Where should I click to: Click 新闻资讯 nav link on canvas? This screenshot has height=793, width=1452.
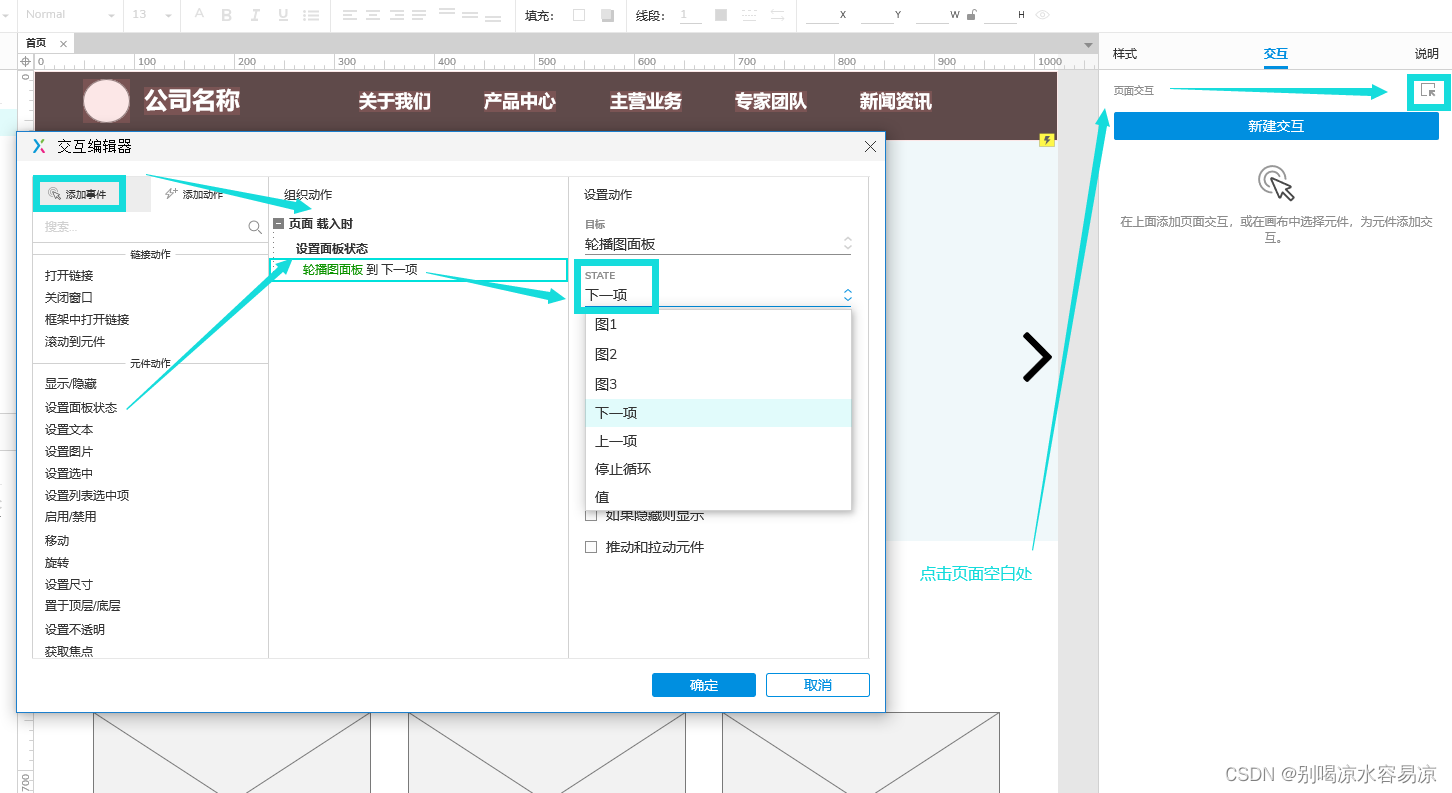click(896, 101)
